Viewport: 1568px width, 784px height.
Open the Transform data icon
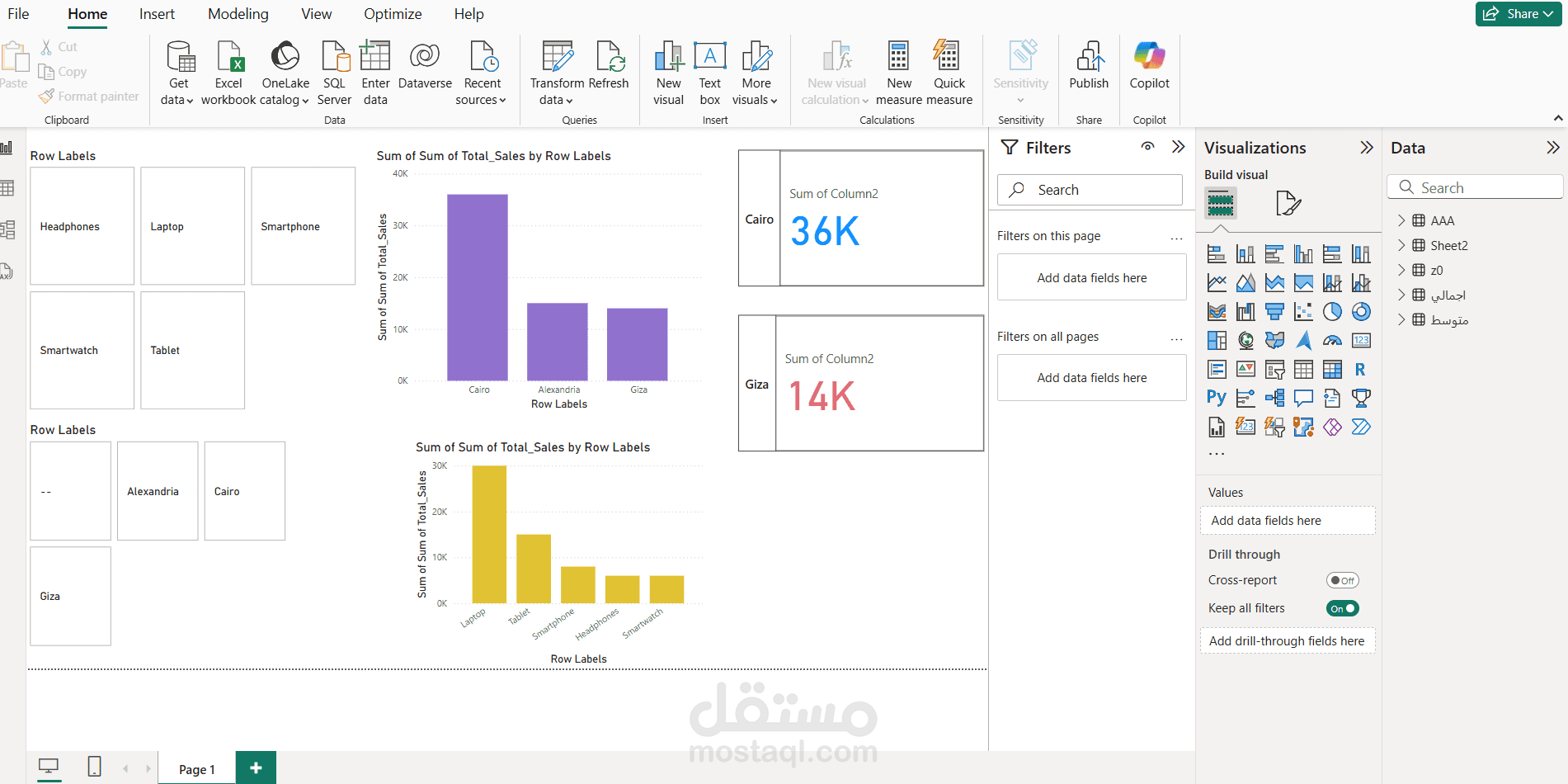pyautogui.click(x=557, y=56)
